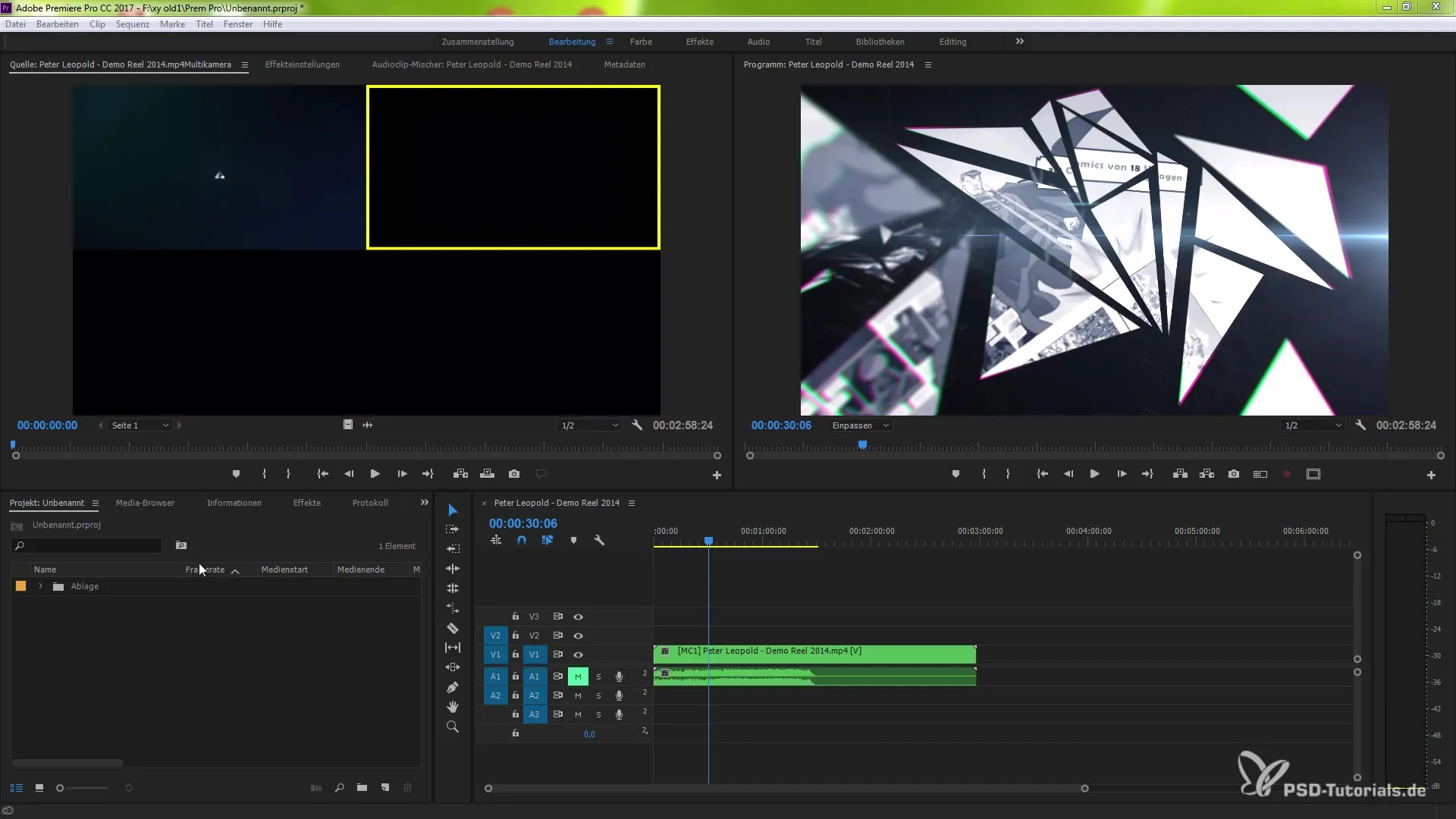The height and width of the screenshot is (819, 1456).
Task: Sort by Medienstart column header
Action: [284, 570]
